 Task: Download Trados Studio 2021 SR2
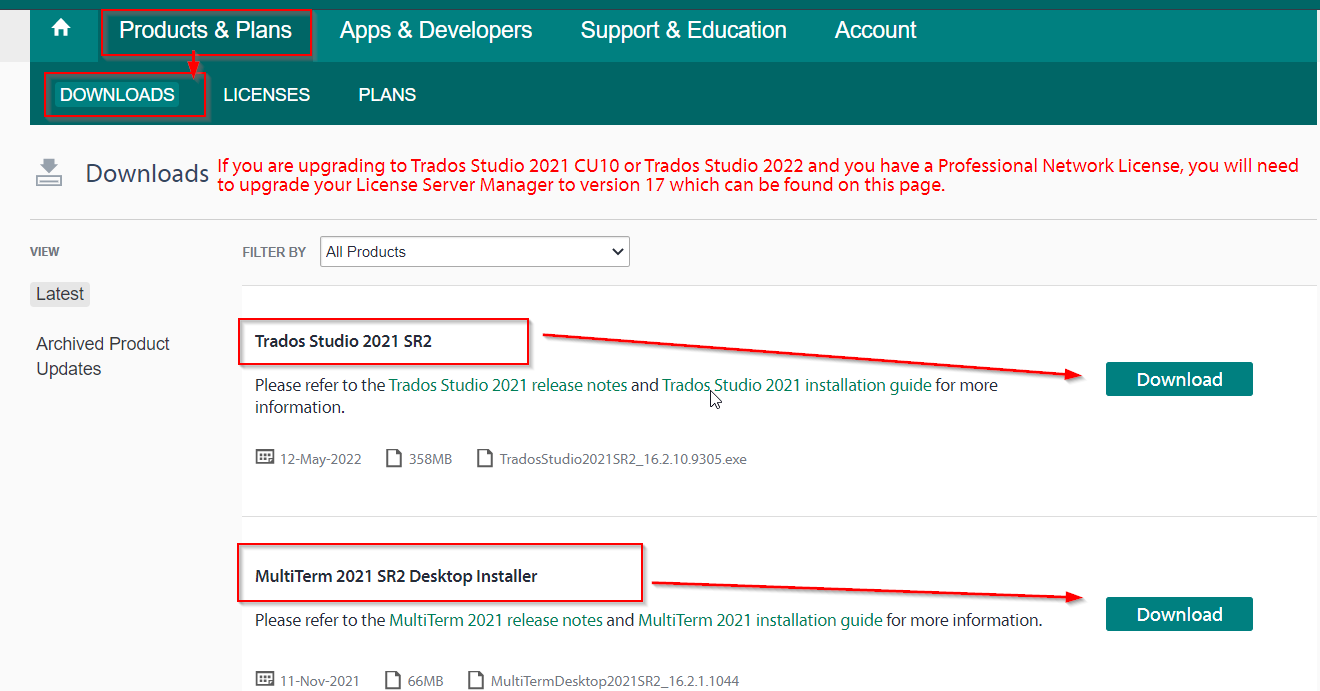tap(1179, 379)
